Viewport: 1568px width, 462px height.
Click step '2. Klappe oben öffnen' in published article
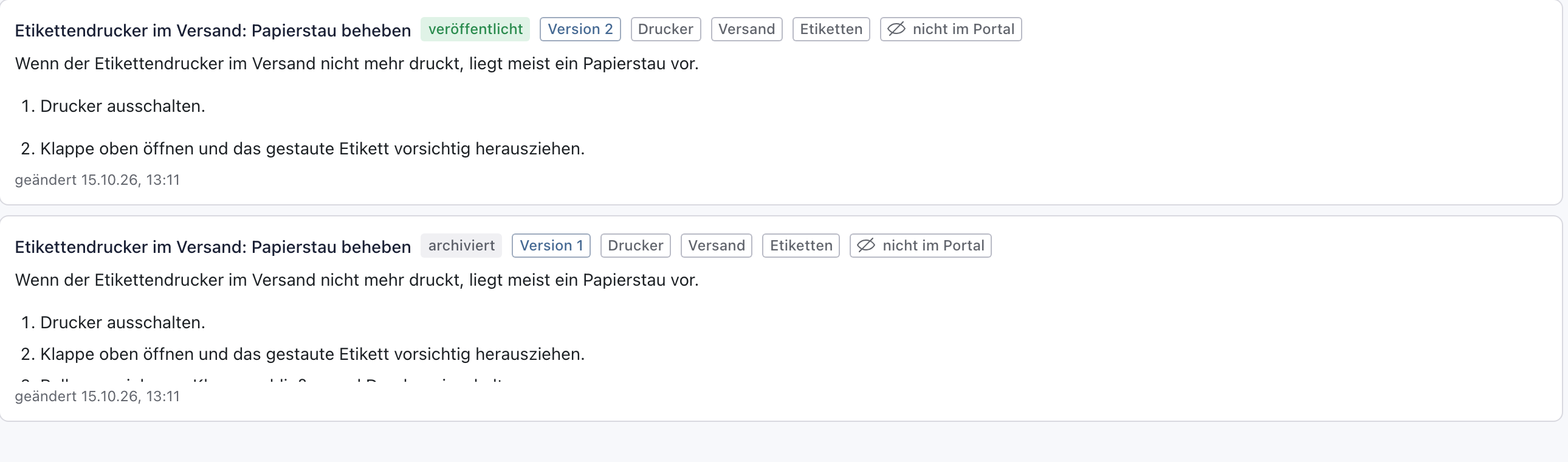[x=303, y=148]
